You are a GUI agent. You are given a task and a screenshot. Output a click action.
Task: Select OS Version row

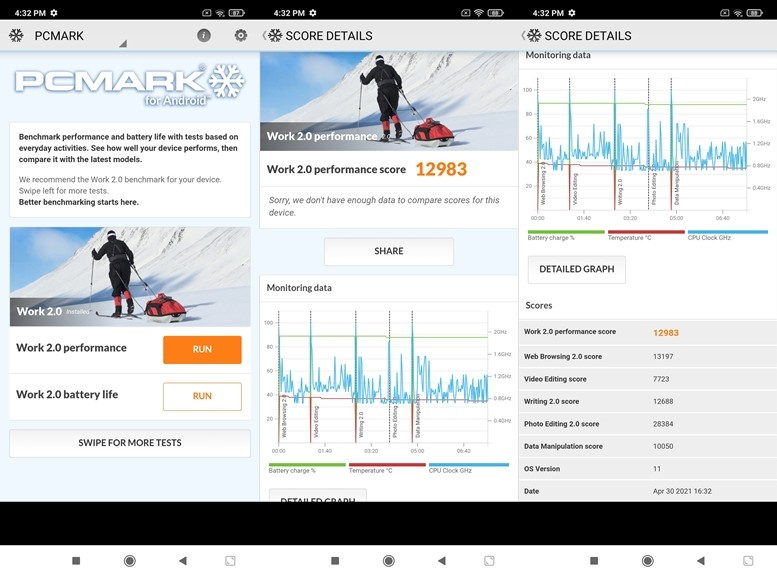pos(648,468)
